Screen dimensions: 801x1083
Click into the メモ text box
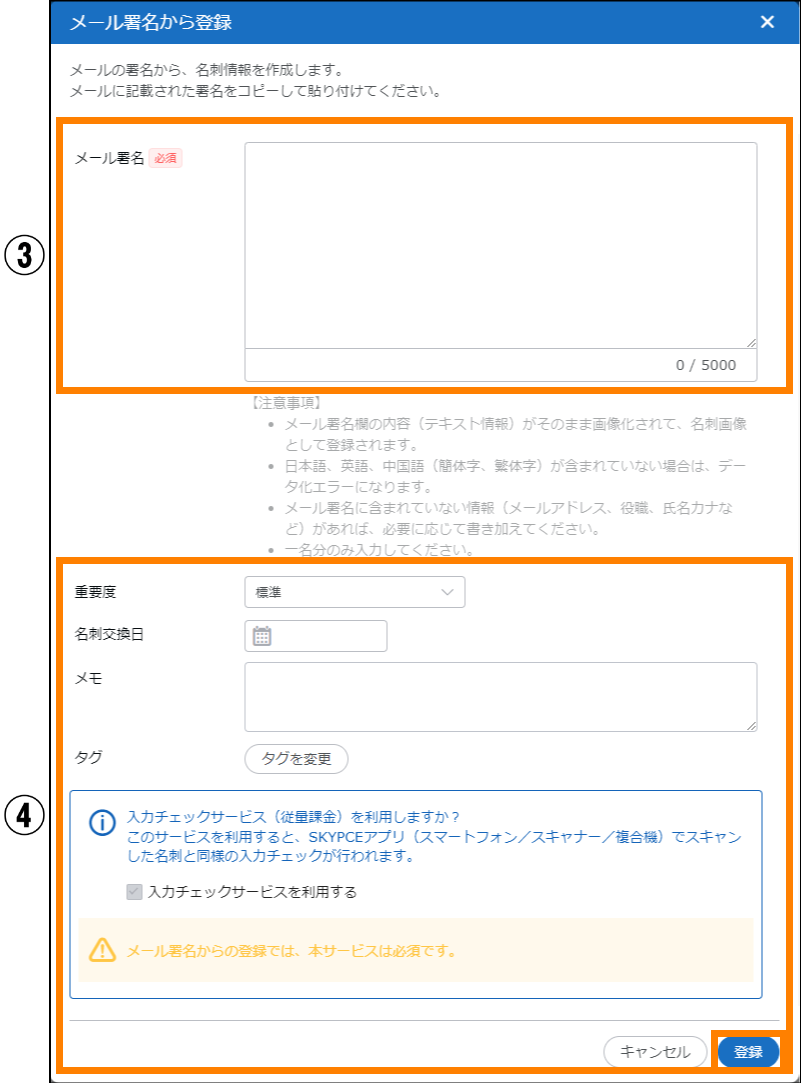point(500,696)
